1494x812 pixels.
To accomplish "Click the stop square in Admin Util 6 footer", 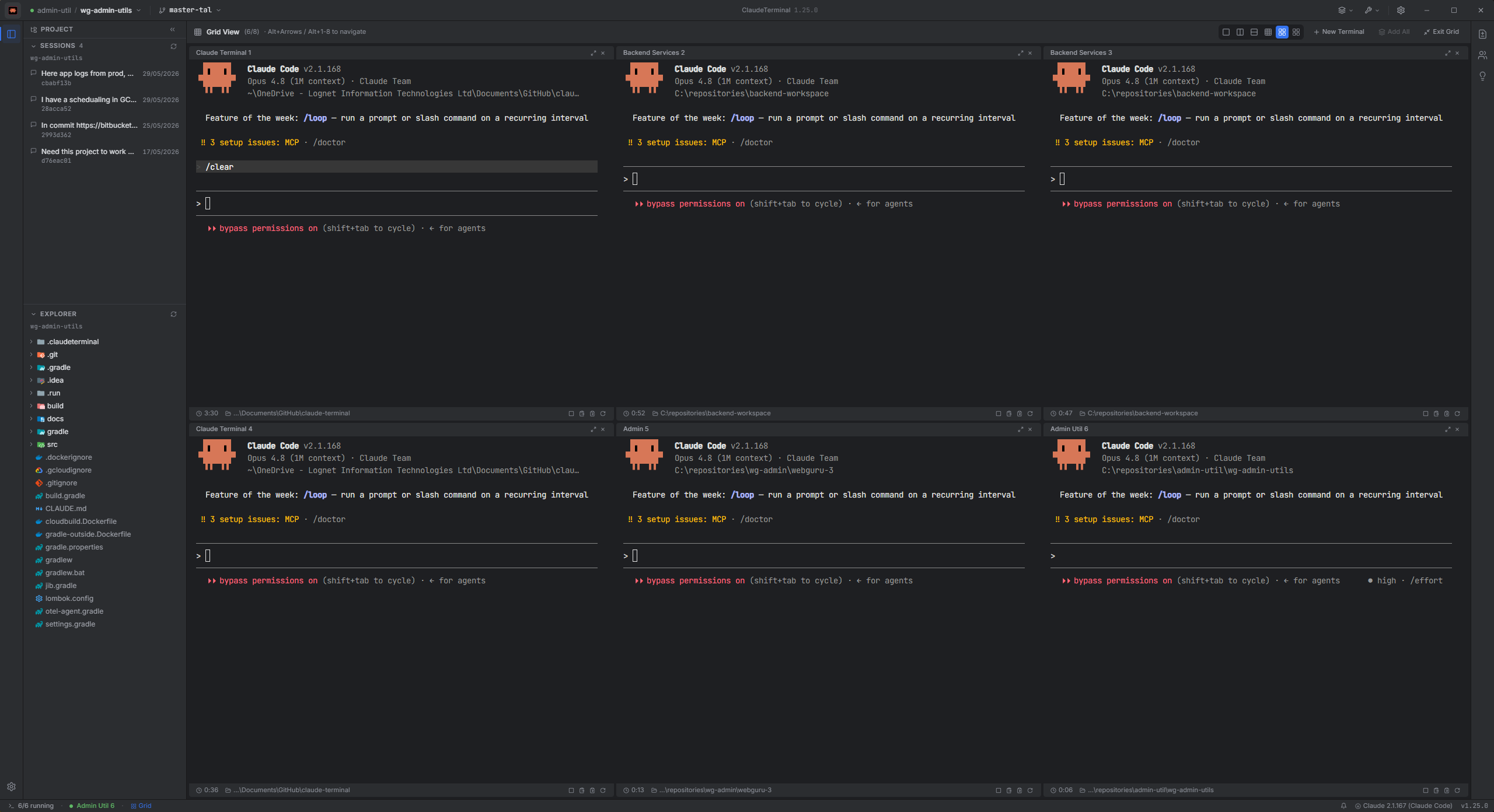I will tap(1426, 790).
